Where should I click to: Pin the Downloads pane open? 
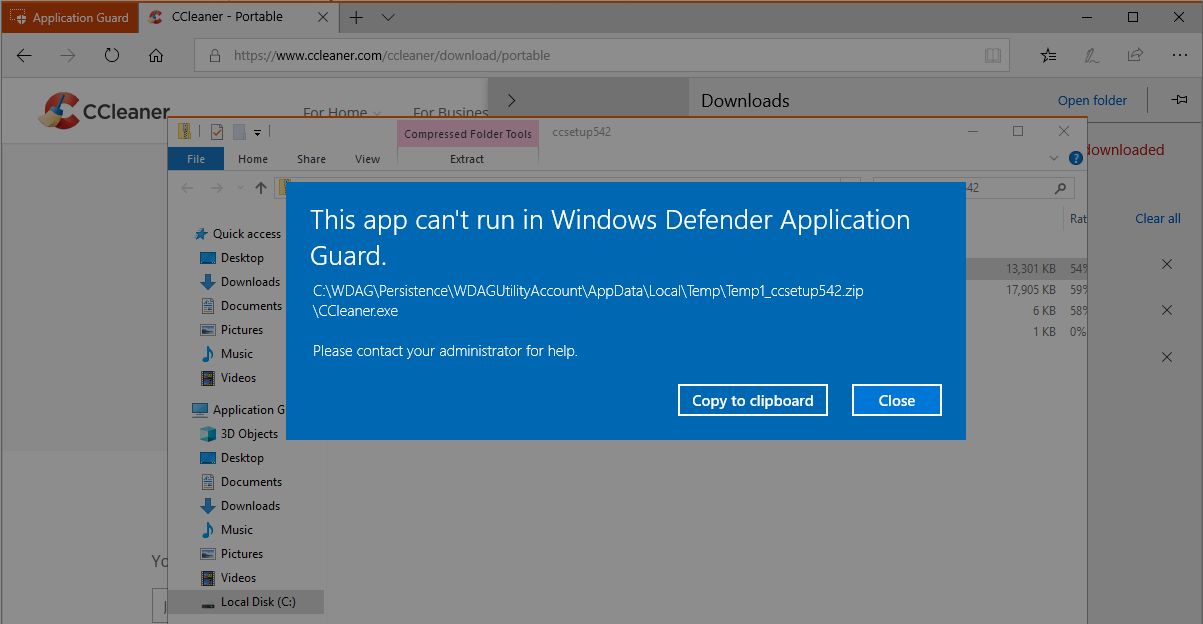(1179, 100)
